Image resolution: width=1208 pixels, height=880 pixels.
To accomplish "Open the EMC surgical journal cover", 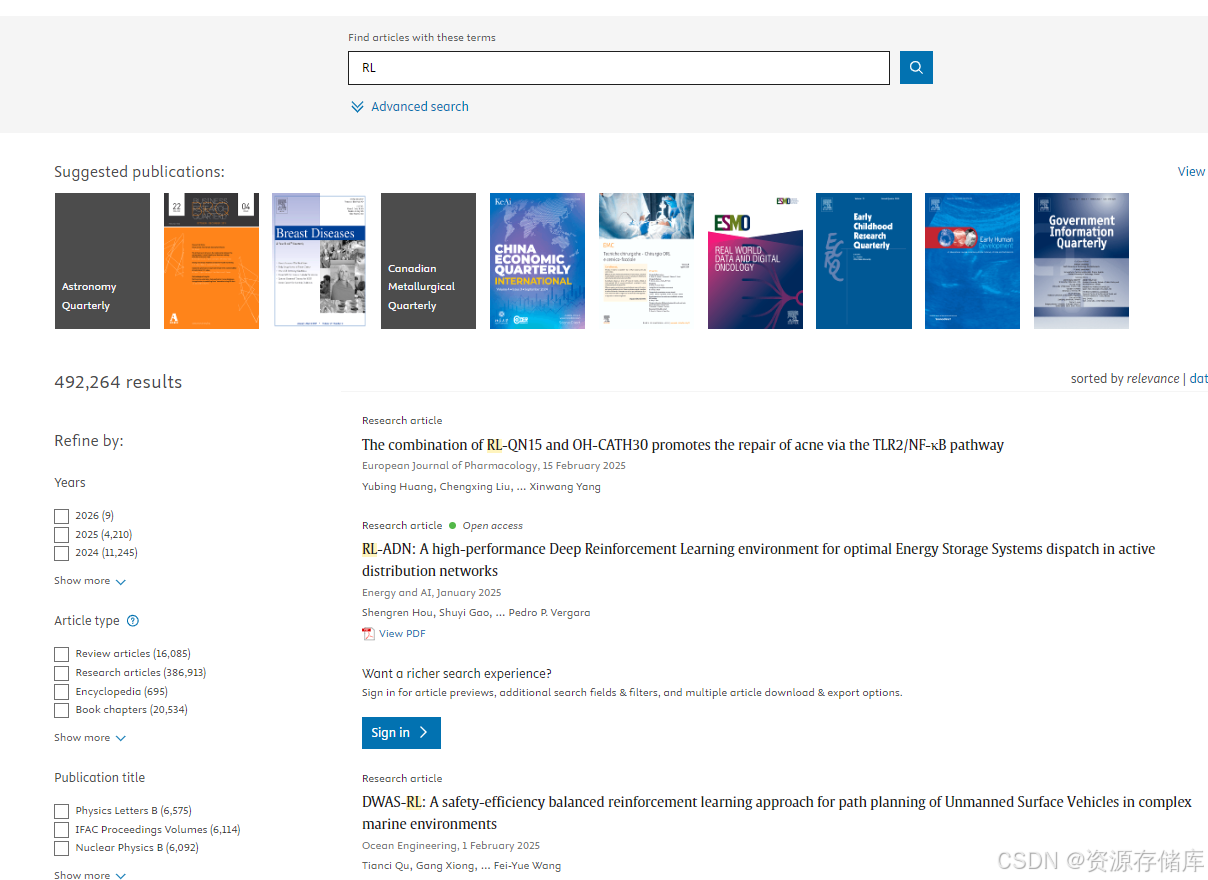I will 646,261.
